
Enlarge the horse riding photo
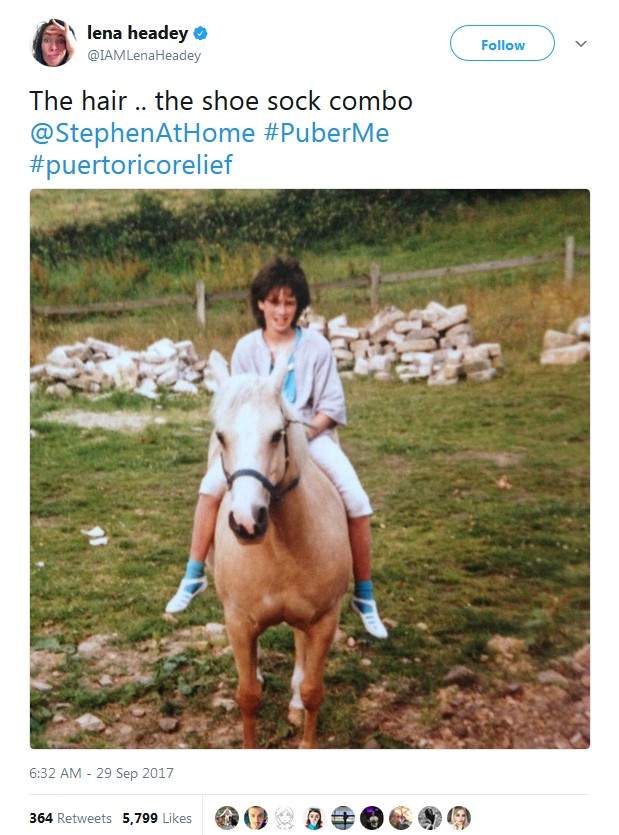coord(310,469)
